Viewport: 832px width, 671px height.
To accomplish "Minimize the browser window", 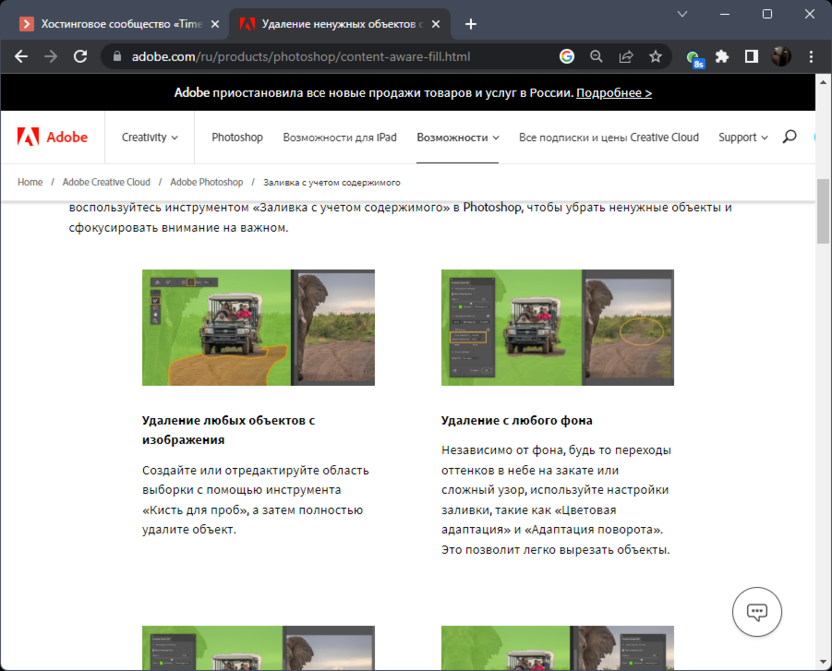I will (725, 14).
